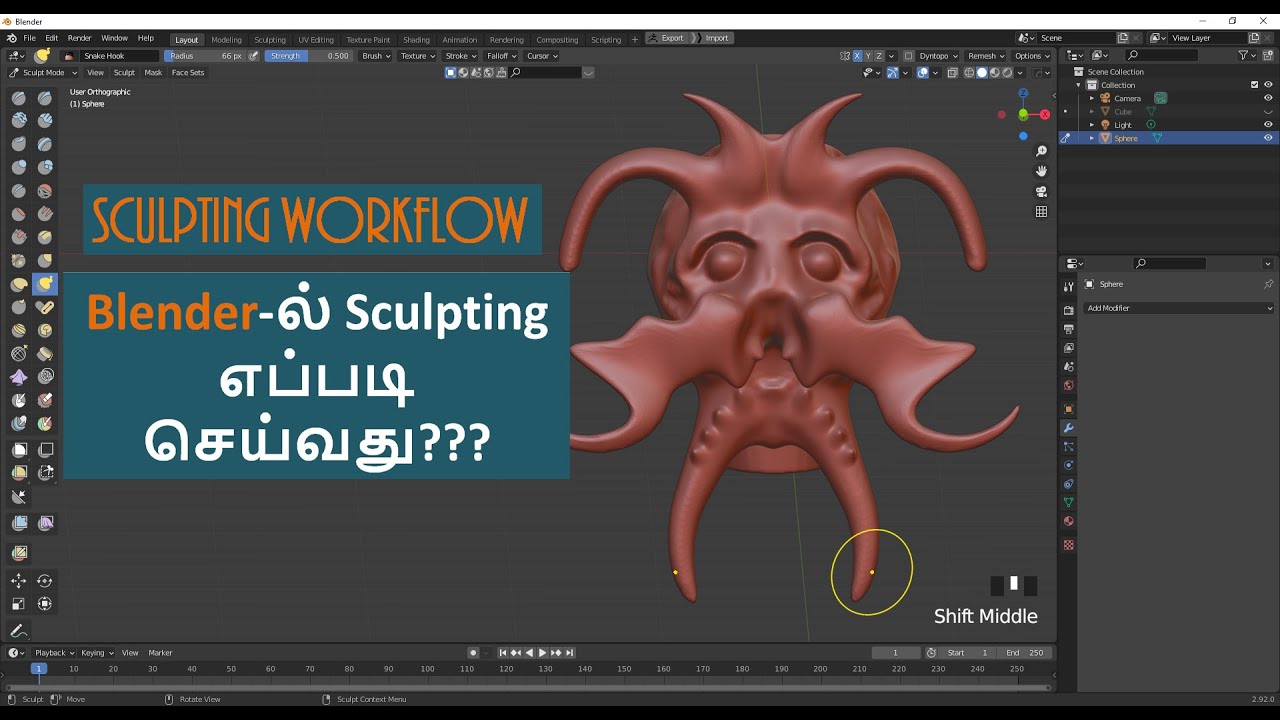The width and height of the screenshot is (1280, 720).
Task: Toggle camera view gizmo icon
Action: pyautogui.click(x=1041, y=191)
